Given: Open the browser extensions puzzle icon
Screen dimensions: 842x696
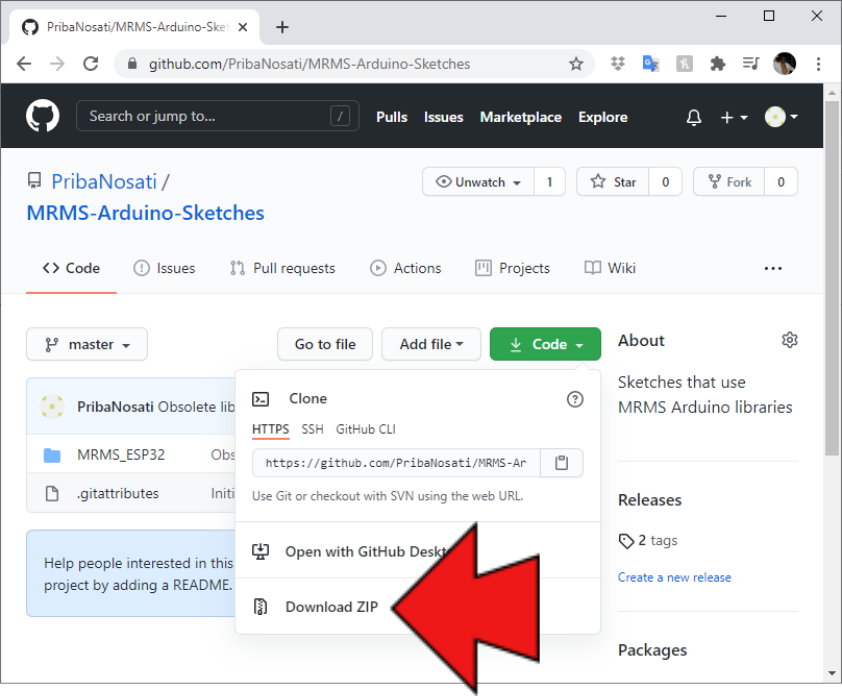Looking at the screenshot, I should pos(717,64).
